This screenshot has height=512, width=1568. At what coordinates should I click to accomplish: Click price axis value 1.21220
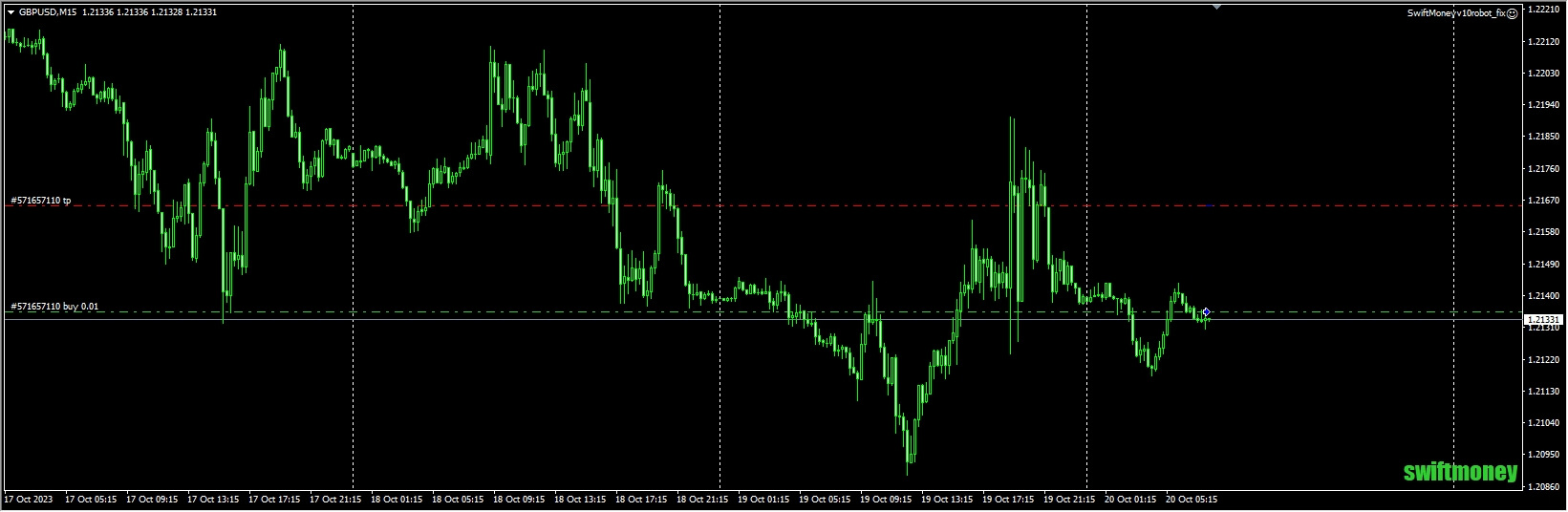[x=1544, y=360]
